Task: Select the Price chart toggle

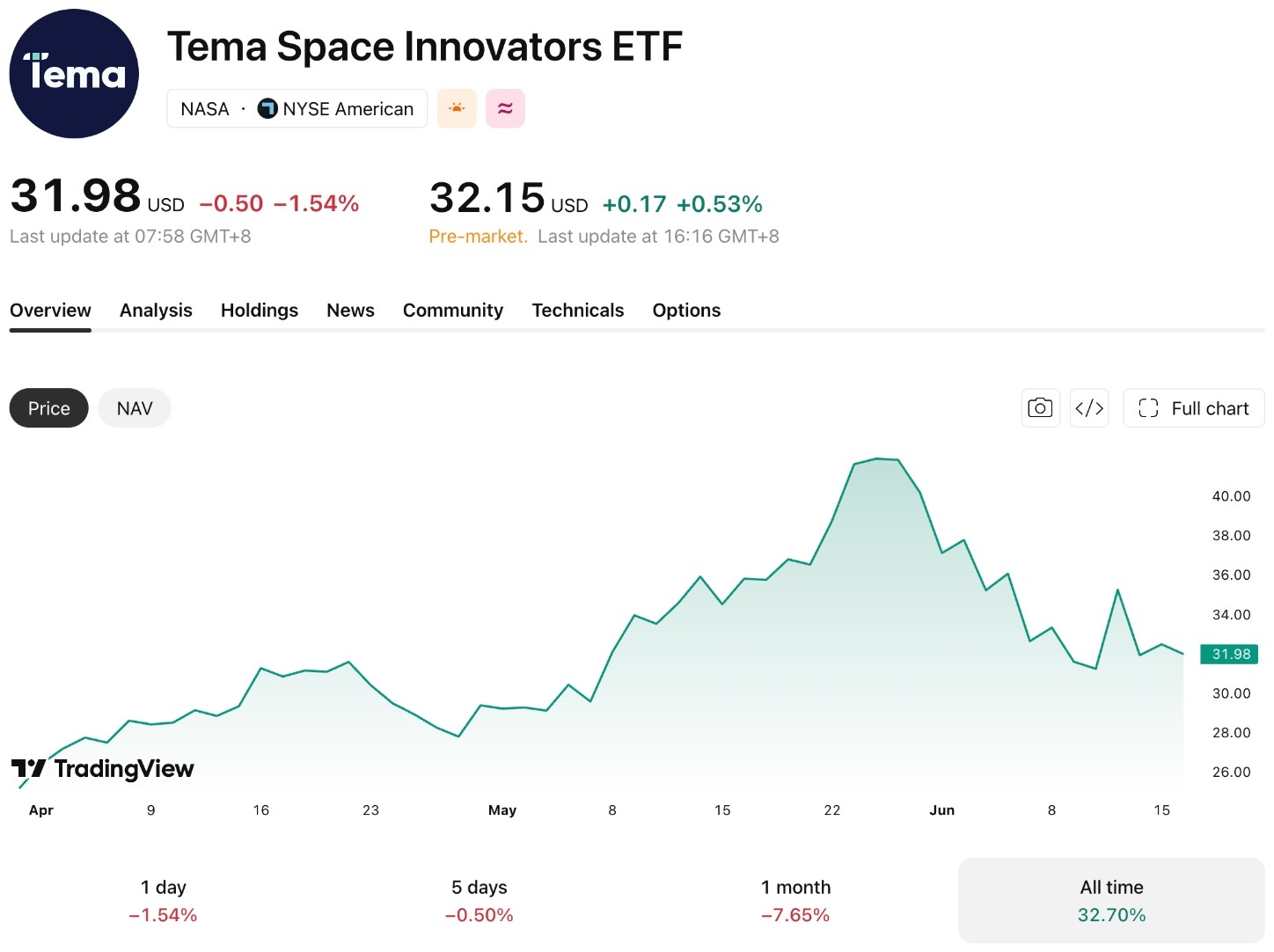Action: (x=49, y=408)
